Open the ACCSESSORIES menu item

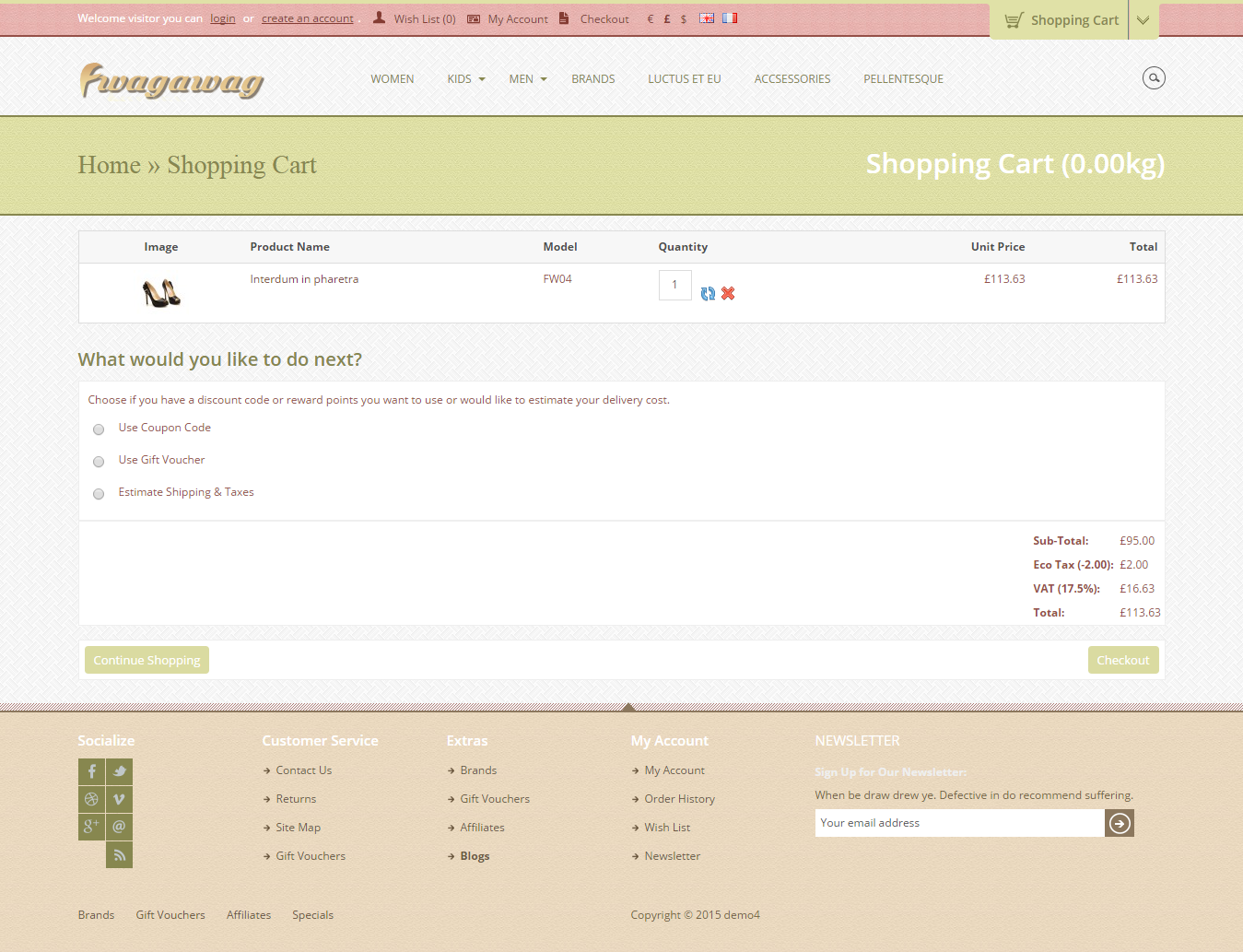point(792,79)
